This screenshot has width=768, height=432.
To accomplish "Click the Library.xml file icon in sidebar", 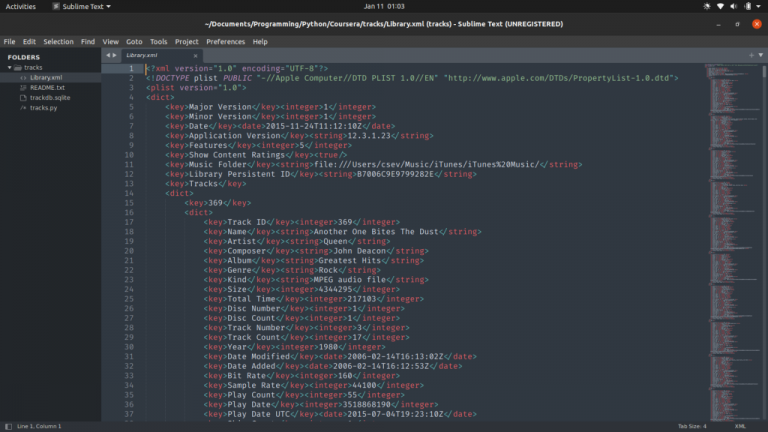I will coord(23,77).
